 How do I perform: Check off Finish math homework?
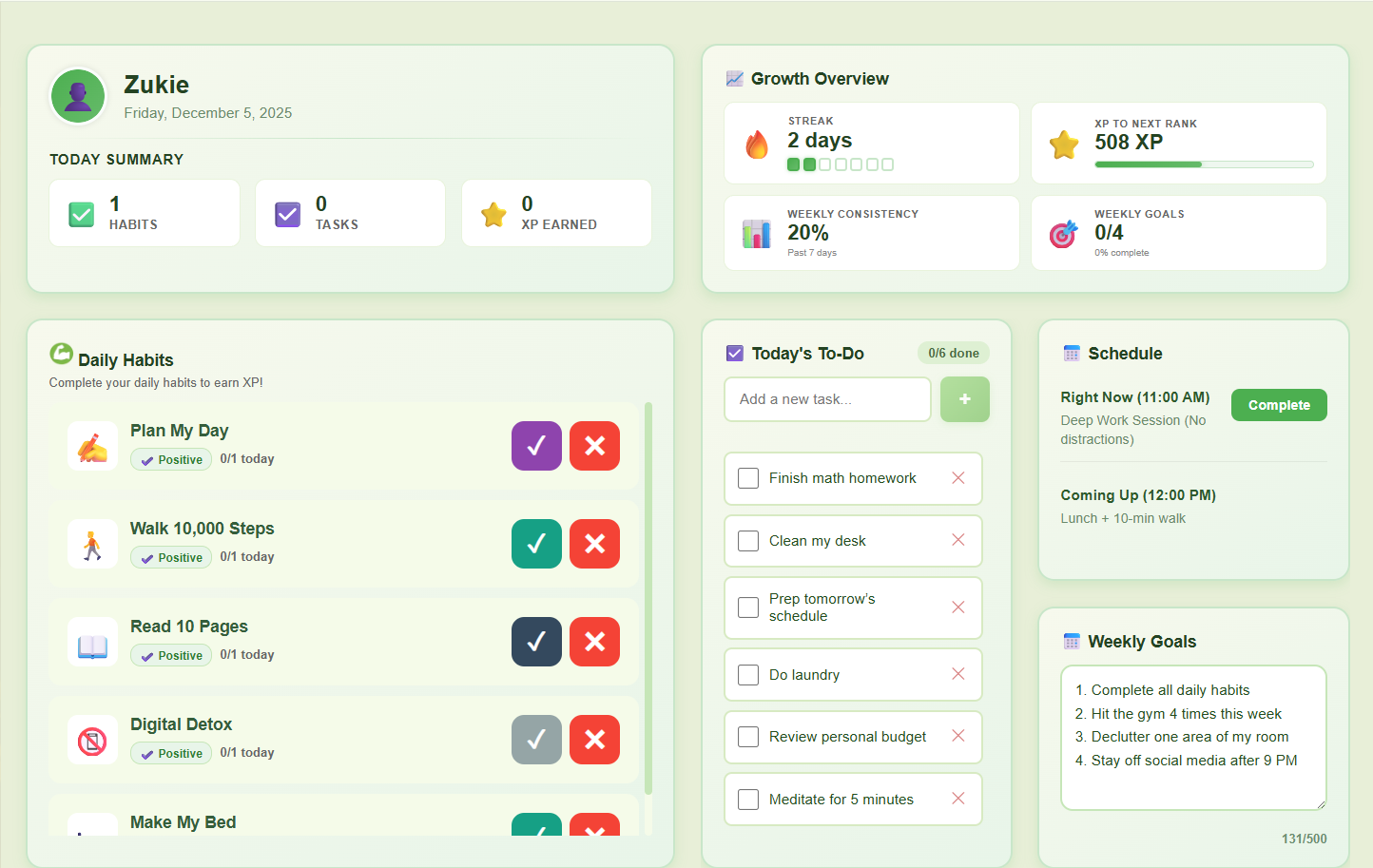[748, 478]
